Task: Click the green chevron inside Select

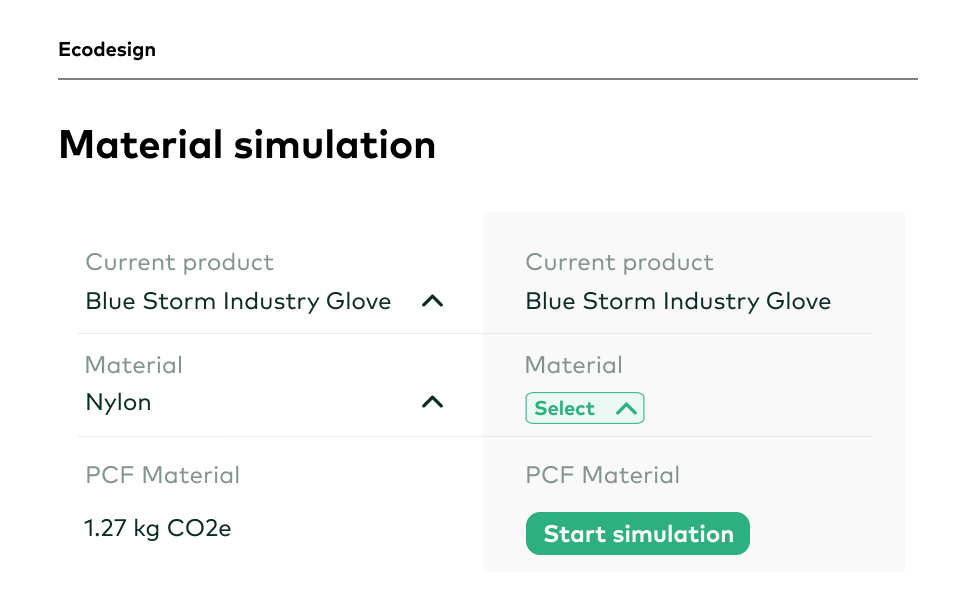Action: pos(626,408)
